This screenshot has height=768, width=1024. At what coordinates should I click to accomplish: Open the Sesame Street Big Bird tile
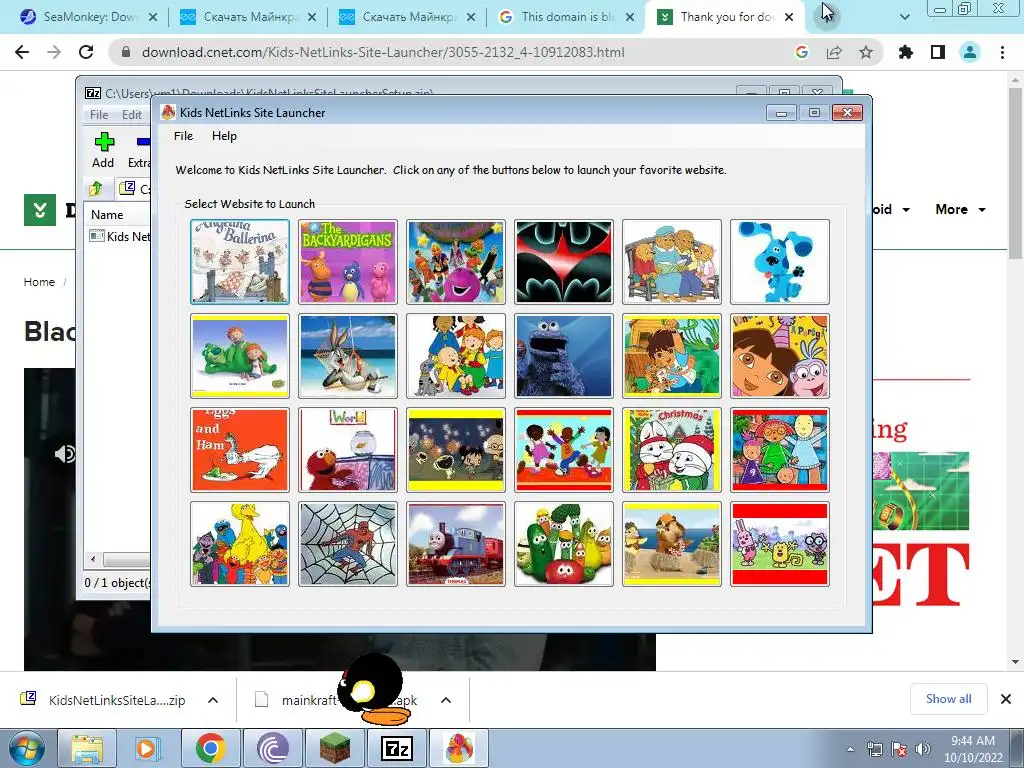pyautogui.click(x=240, y=543)
